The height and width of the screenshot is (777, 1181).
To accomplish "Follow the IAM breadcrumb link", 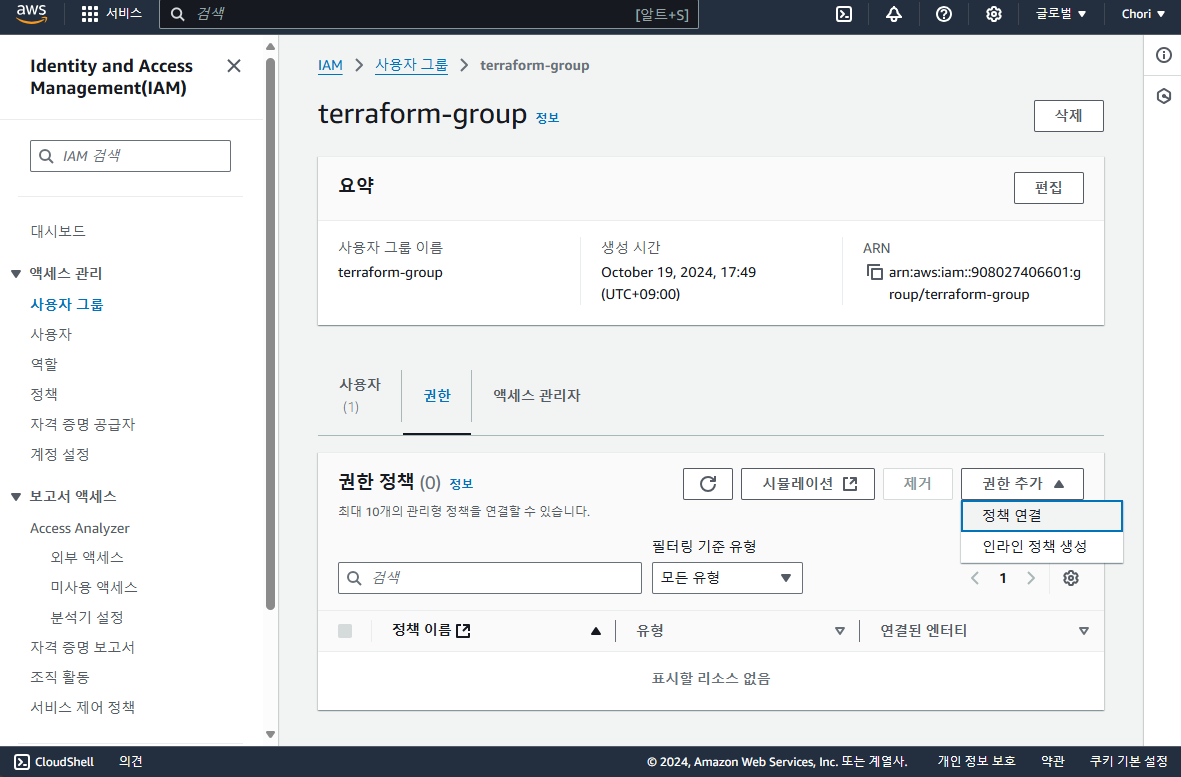I will [x=330, y=66].
